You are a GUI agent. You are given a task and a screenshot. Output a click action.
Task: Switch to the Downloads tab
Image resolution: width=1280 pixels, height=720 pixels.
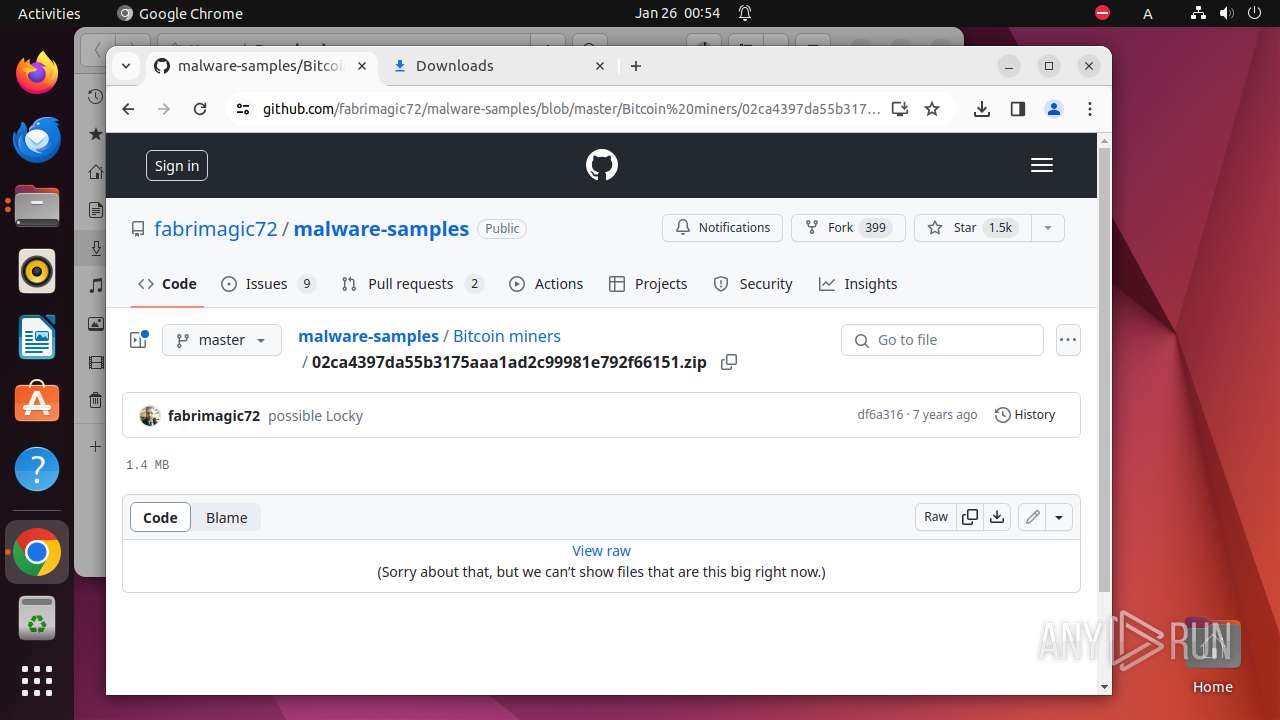pos(498,66)
